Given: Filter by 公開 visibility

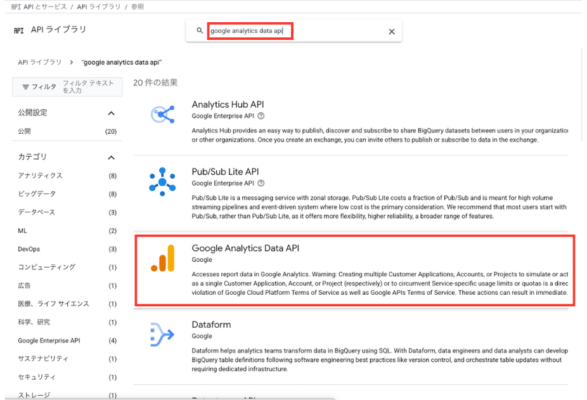Looking at the screenshot, I should pos(67,131).
